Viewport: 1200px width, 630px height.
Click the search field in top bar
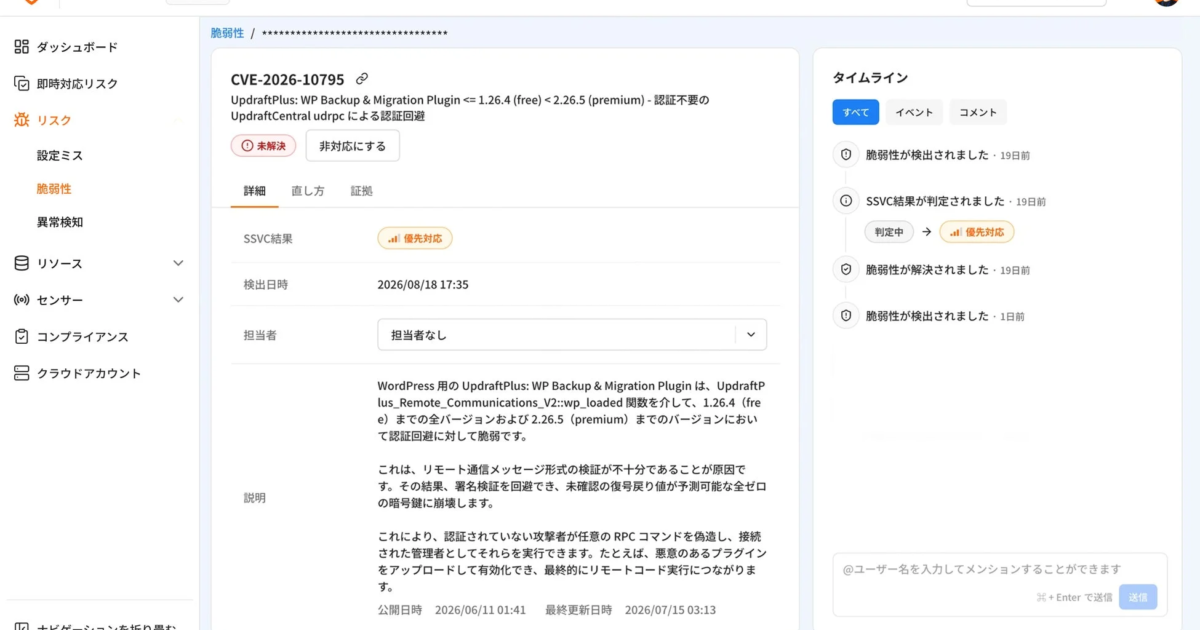coord(1036,3)
